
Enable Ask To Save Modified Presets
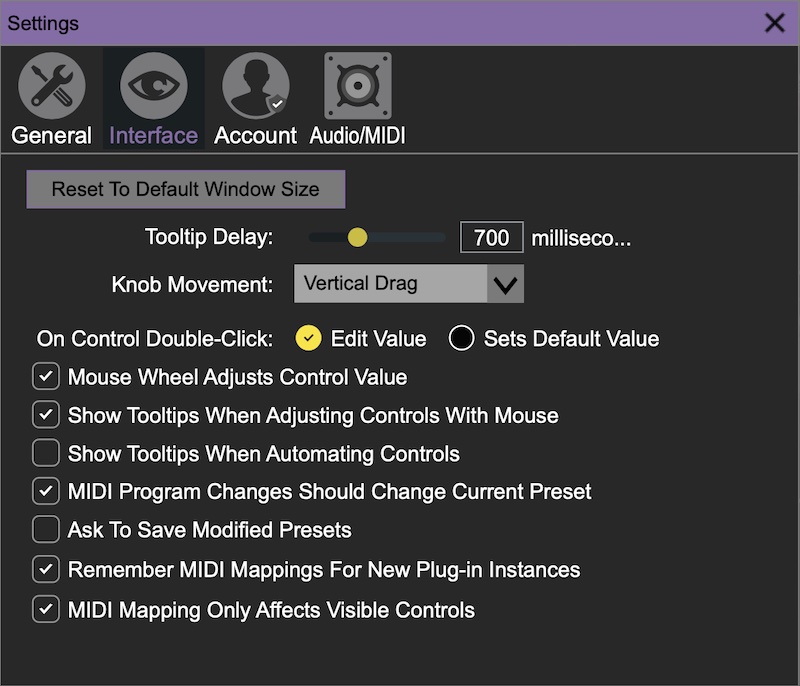coord(46,529)
